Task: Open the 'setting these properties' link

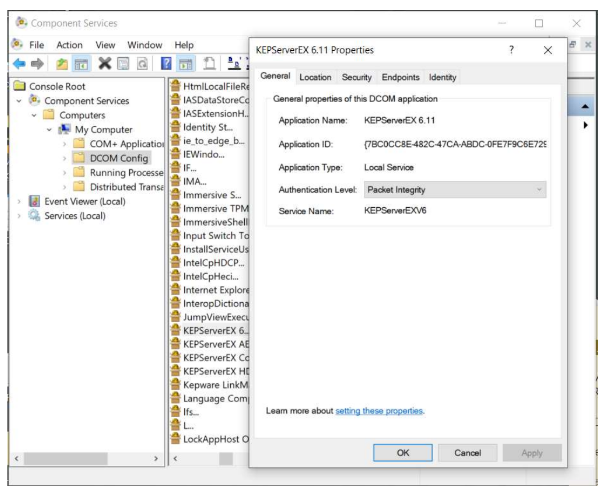Action: pyautogui.click(x=379, y=411)
